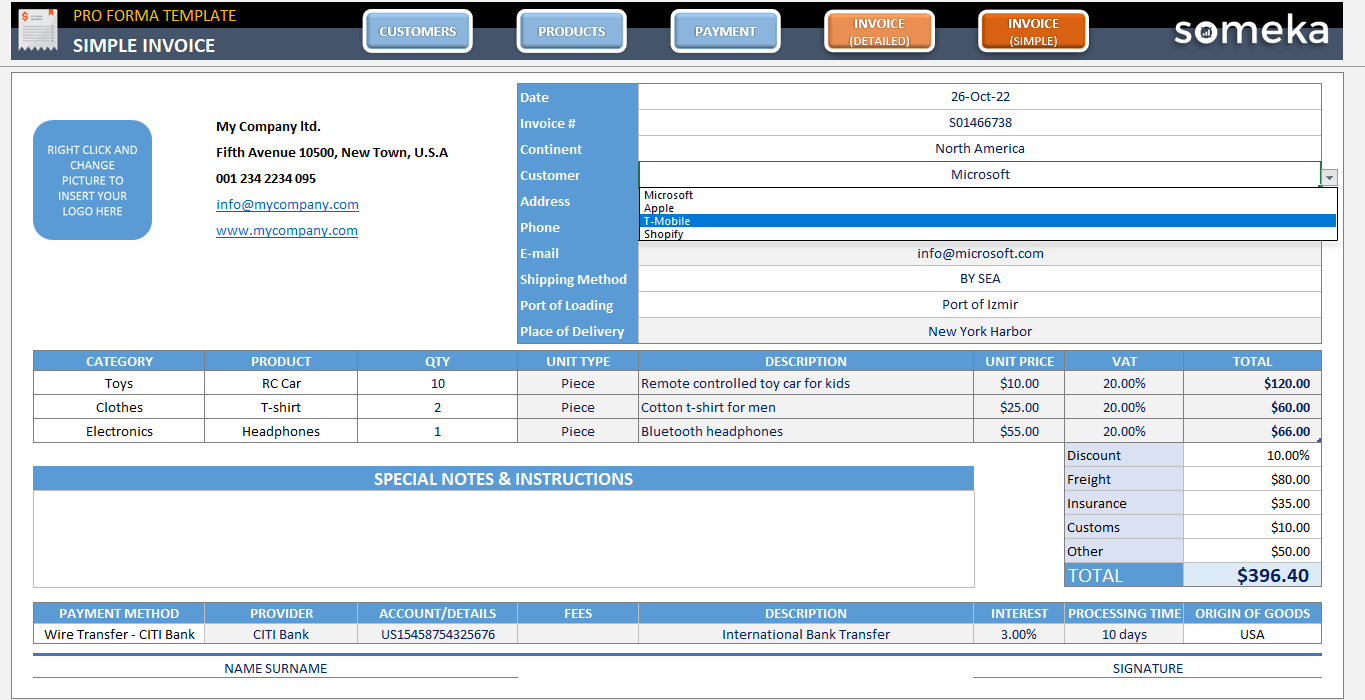Click the Customer dropdown arrow
Image resolution: width=1365 pixels, height=700 pixels.
(x=1329, y=177)
